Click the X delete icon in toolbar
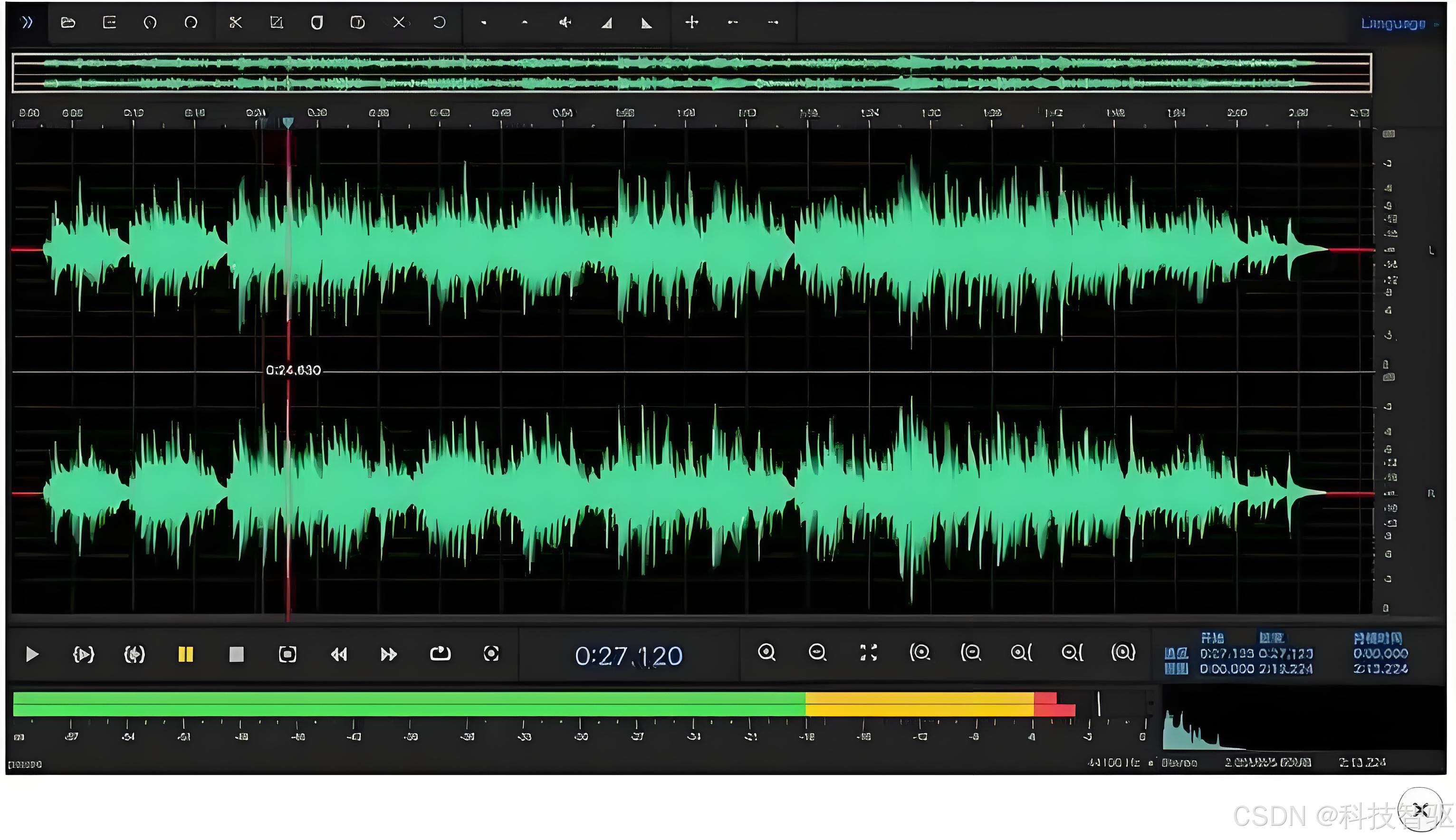This screenshot has height=840, width=1456. click(x=399, y=22)
